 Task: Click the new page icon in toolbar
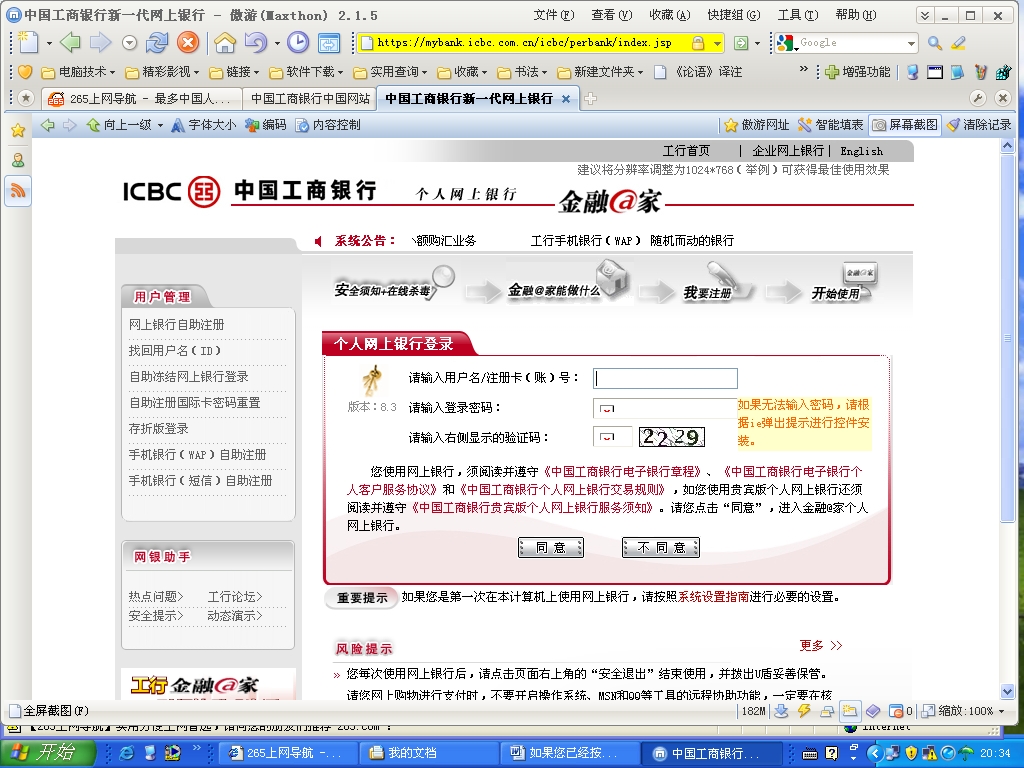point(29,42)
